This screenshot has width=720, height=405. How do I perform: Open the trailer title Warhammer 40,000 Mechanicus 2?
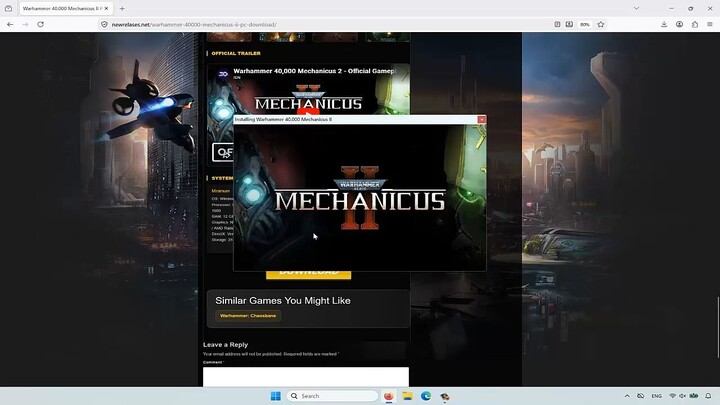(x=314, y=71)
